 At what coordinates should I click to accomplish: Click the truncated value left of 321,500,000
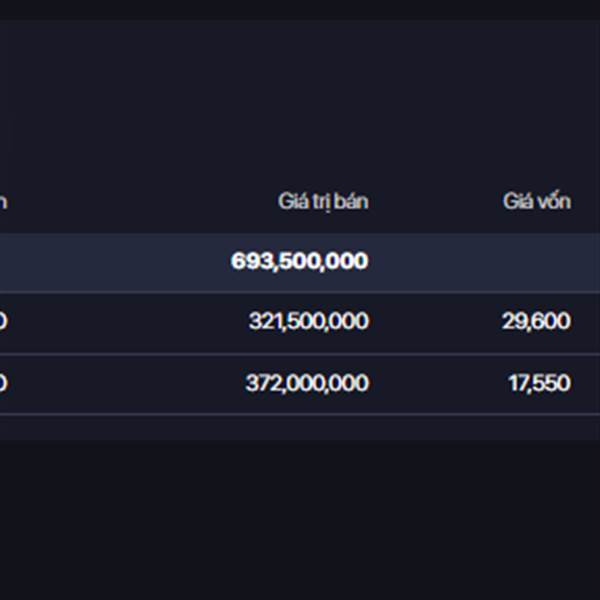[3, 321]
